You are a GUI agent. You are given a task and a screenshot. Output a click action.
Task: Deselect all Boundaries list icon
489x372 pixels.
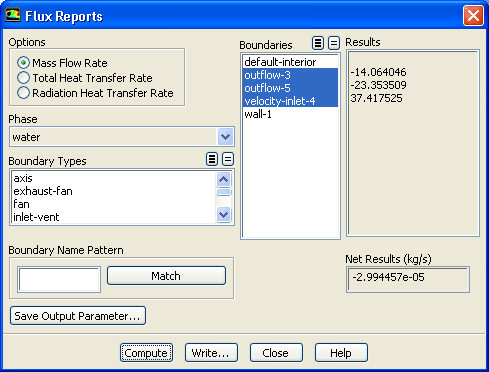334,43
